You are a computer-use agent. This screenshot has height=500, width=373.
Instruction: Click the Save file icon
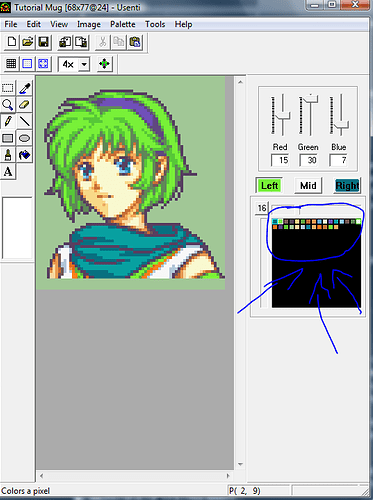[44, 42]
